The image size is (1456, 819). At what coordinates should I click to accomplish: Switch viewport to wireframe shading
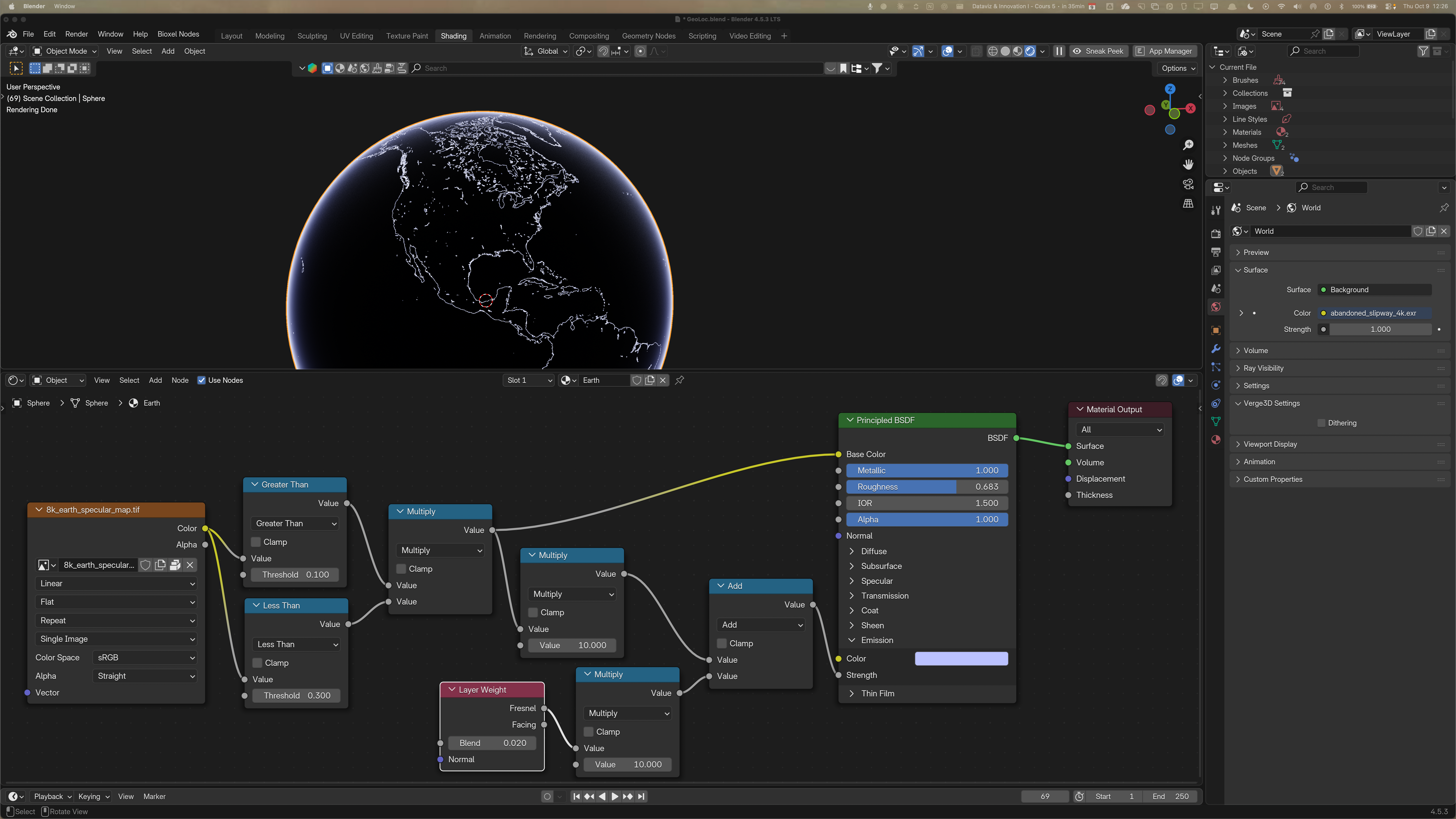click(993, 51)
